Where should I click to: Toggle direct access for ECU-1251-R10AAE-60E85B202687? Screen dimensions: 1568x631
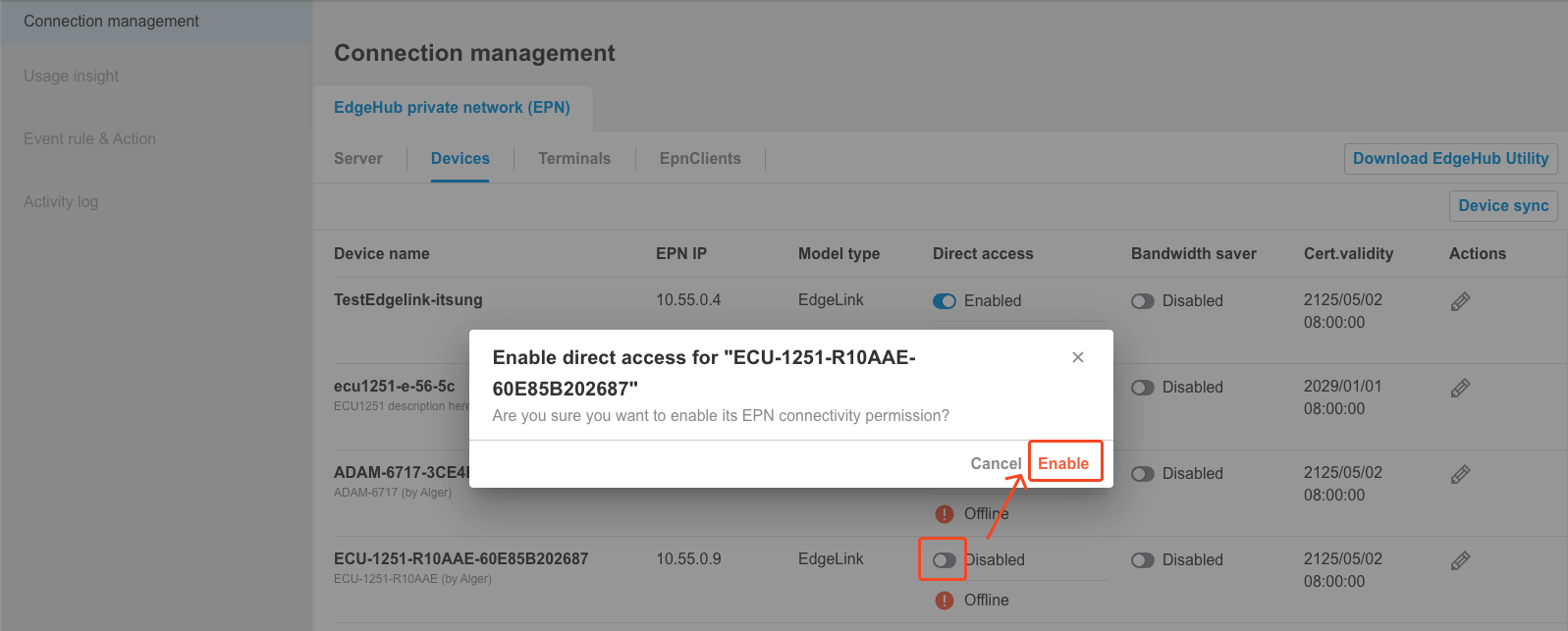click(942, 559)
